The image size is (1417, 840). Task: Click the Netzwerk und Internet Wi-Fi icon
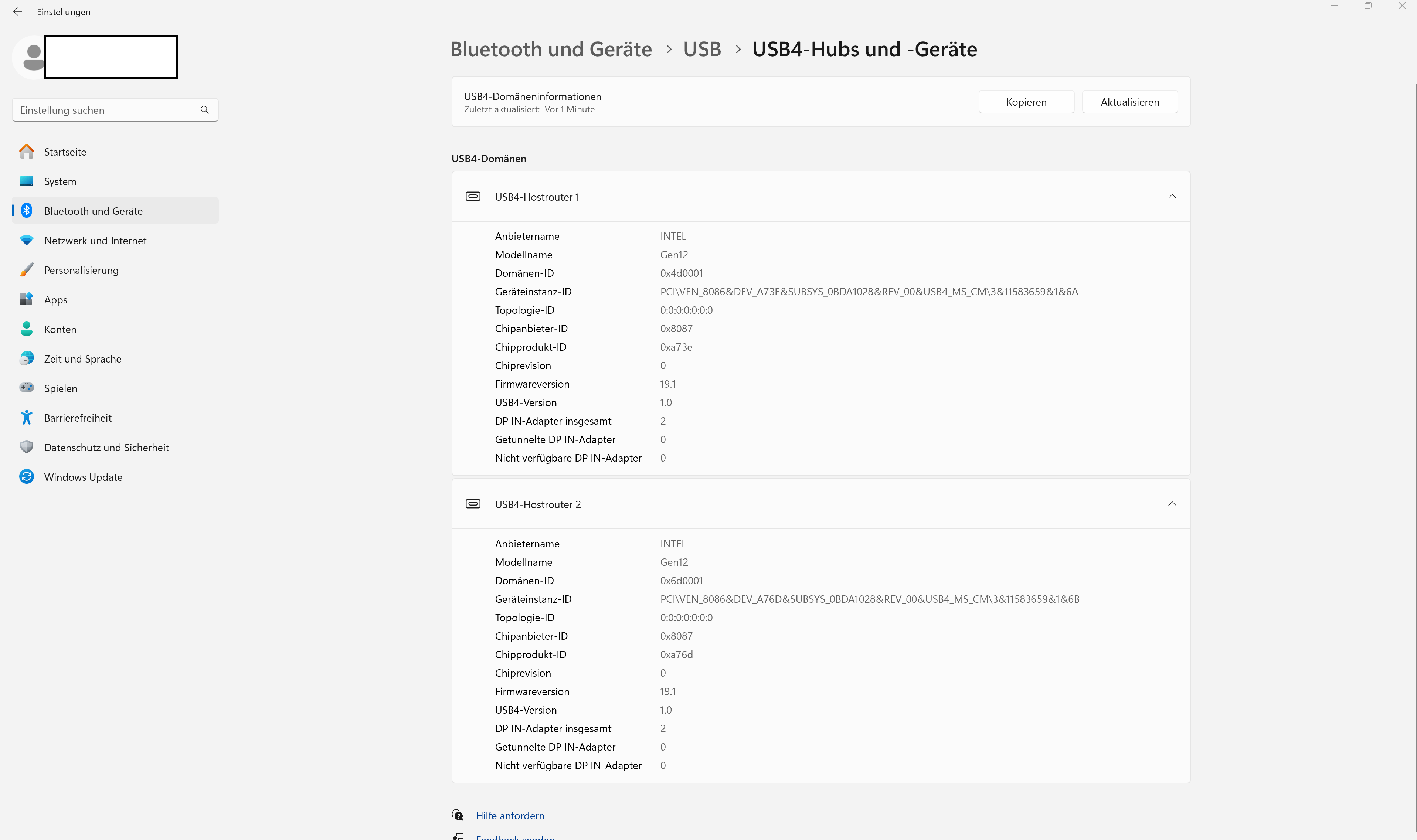[x=27, y=240]
